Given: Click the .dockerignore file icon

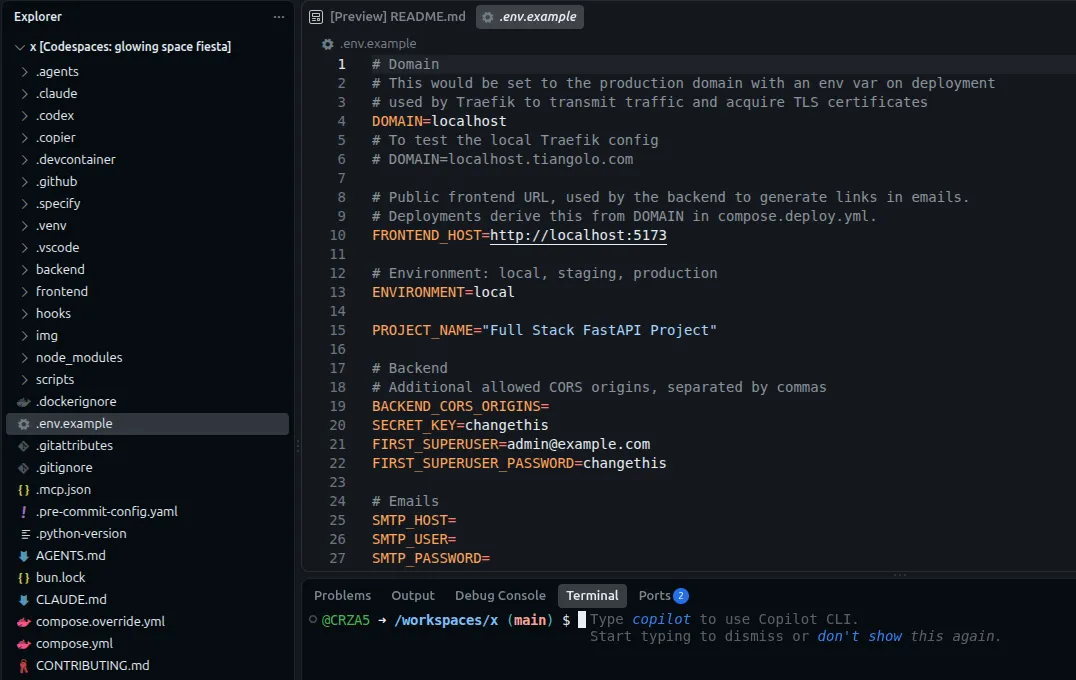Looking at the screenshot, I should 24,401.
